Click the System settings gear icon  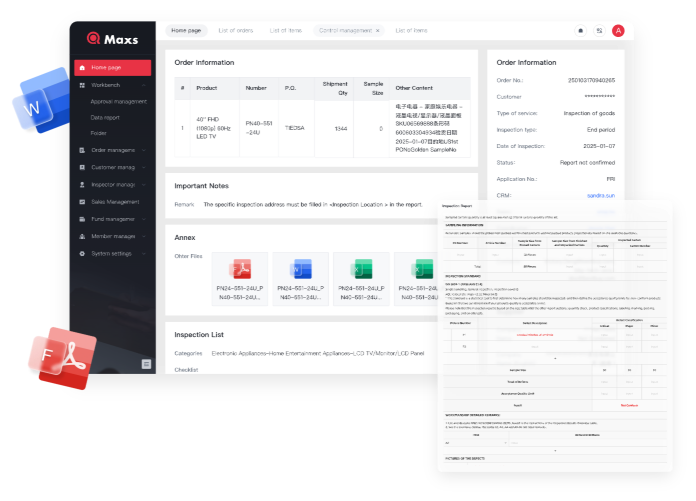click(x=82, y=254)
